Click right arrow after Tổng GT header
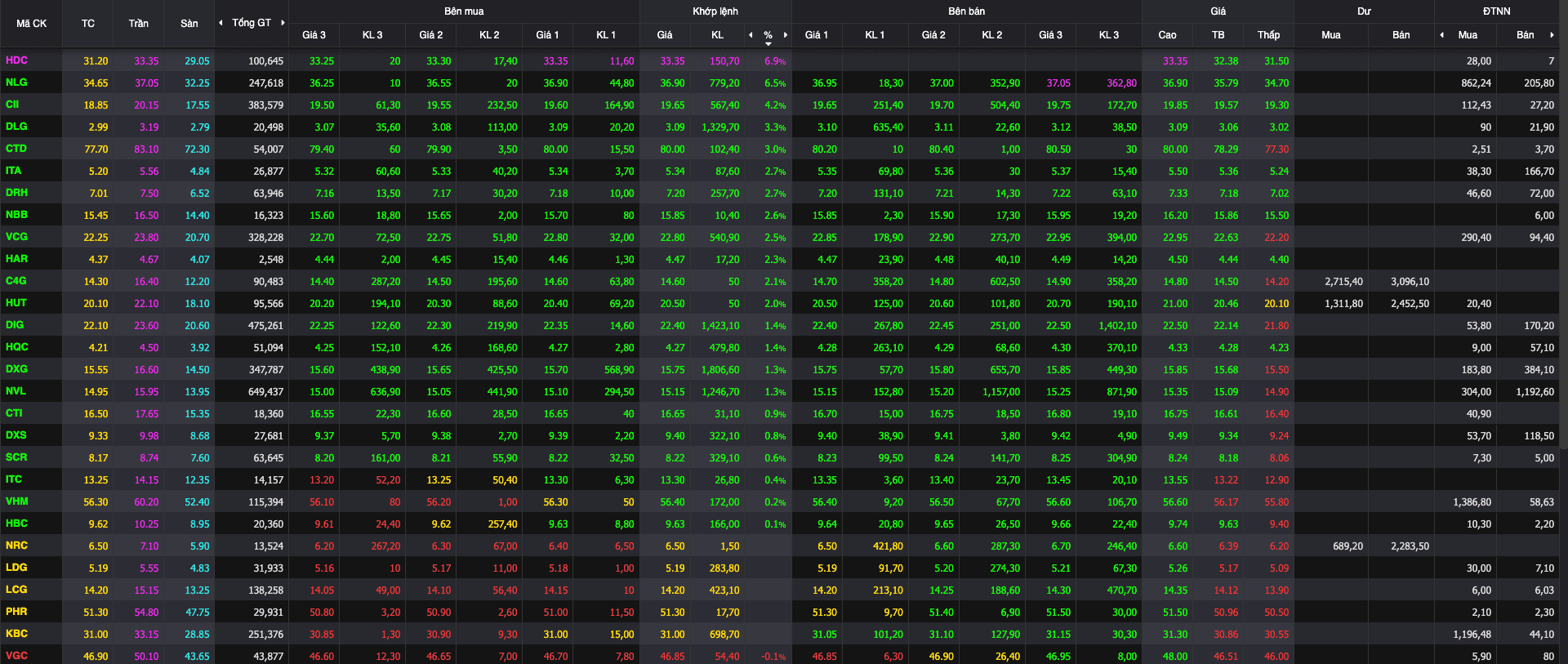The image size is (1568, 664). (x=283, y=23)
